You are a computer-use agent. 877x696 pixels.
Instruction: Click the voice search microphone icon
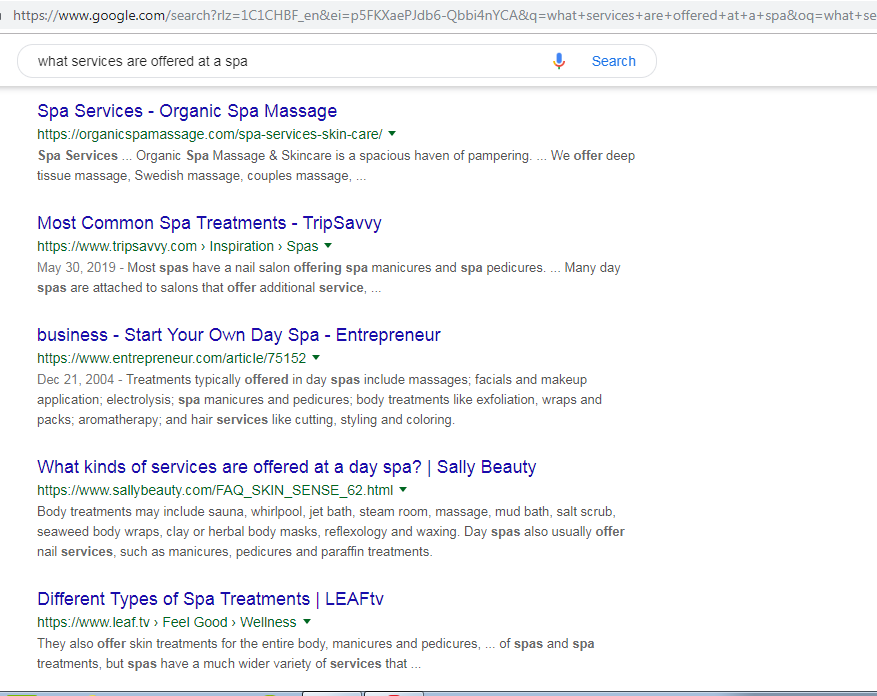pos(559,61)
